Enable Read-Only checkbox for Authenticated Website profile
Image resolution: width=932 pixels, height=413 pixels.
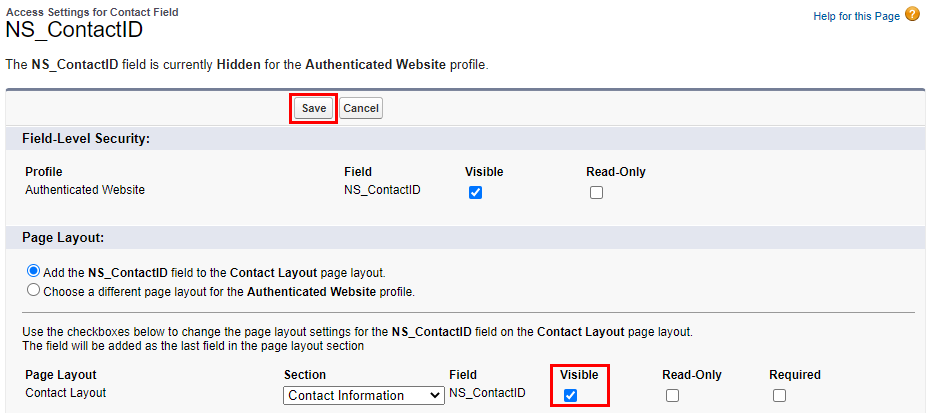(596, 193)
